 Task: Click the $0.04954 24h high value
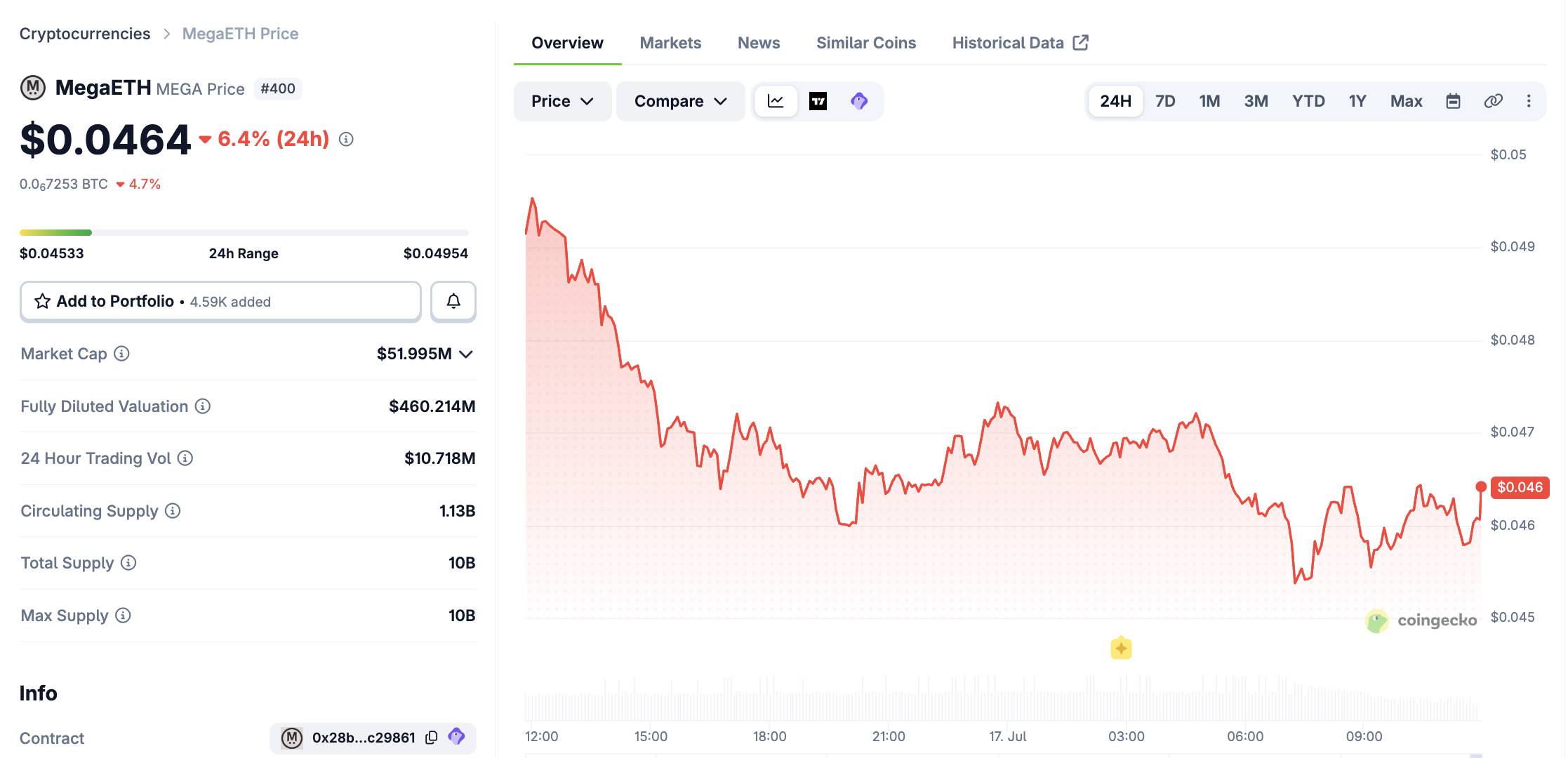point(435,253)
